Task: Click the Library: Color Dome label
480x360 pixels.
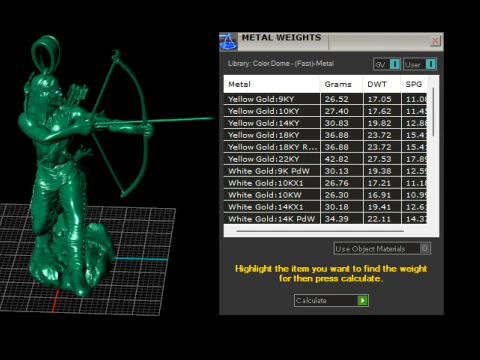Action: point(281,63)
